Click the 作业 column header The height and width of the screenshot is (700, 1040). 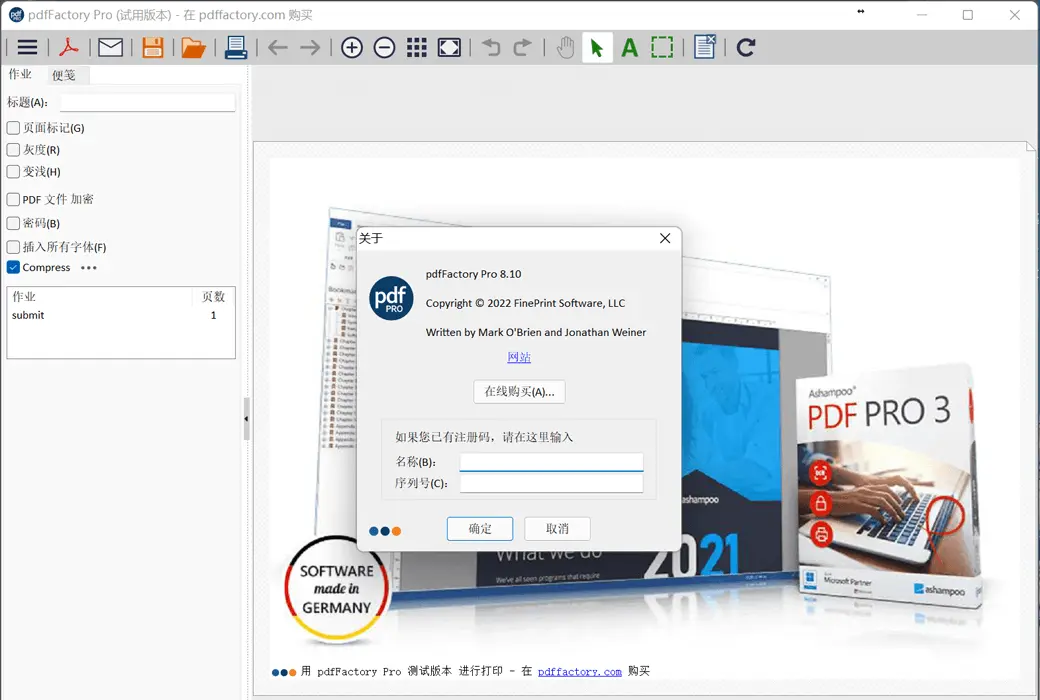coord(99,296)
